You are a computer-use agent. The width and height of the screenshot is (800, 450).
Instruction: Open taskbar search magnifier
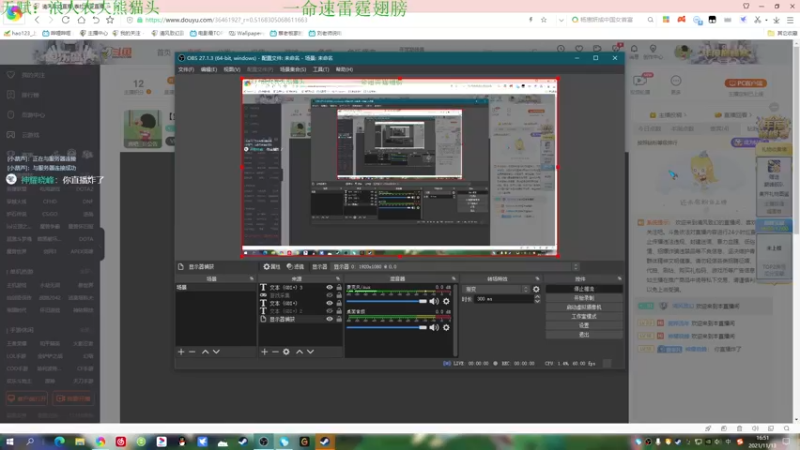point(30,441)
